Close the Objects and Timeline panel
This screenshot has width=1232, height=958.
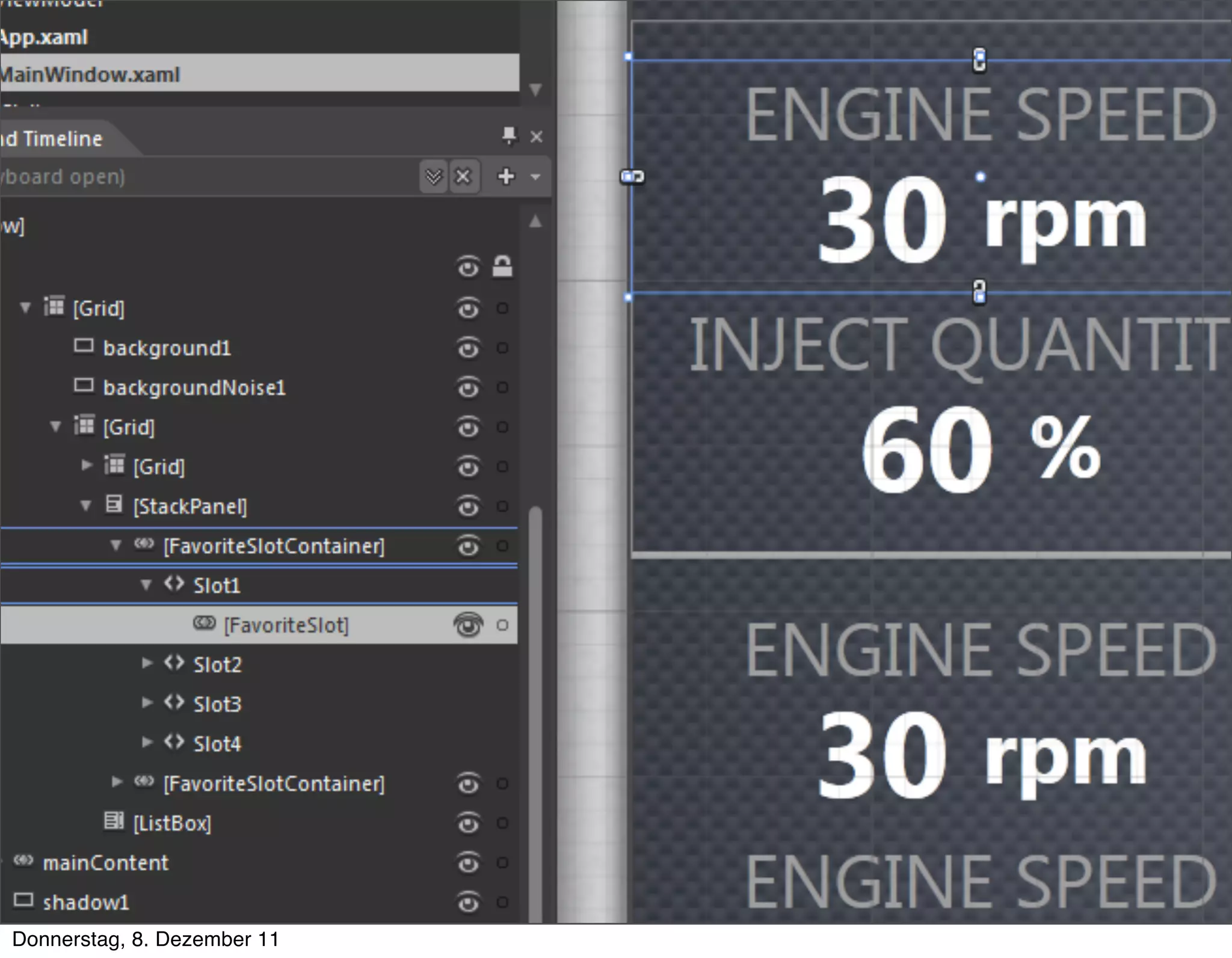pyautogui.click(x=537, y=137)
